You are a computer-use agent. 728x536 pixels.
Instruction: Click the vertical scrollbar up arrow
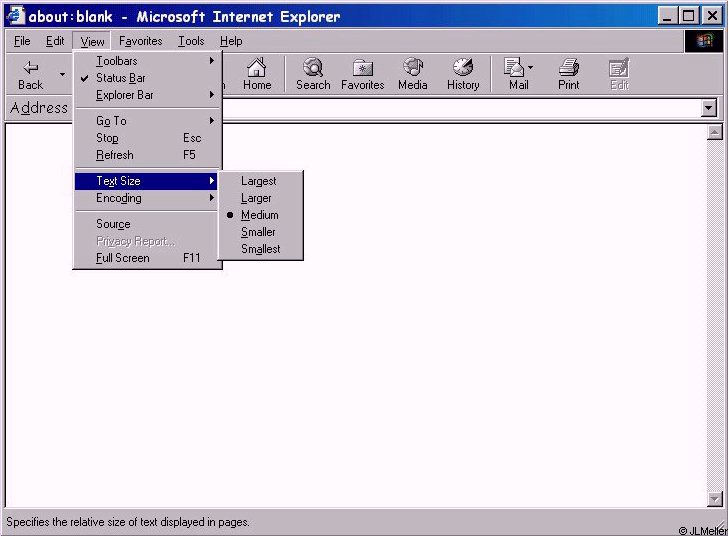[715, 132]
